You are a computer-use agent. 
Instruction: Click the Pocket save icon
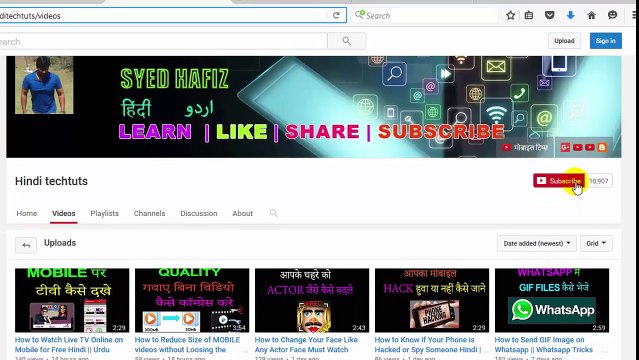pyautogui.click(x=550, y=15)
